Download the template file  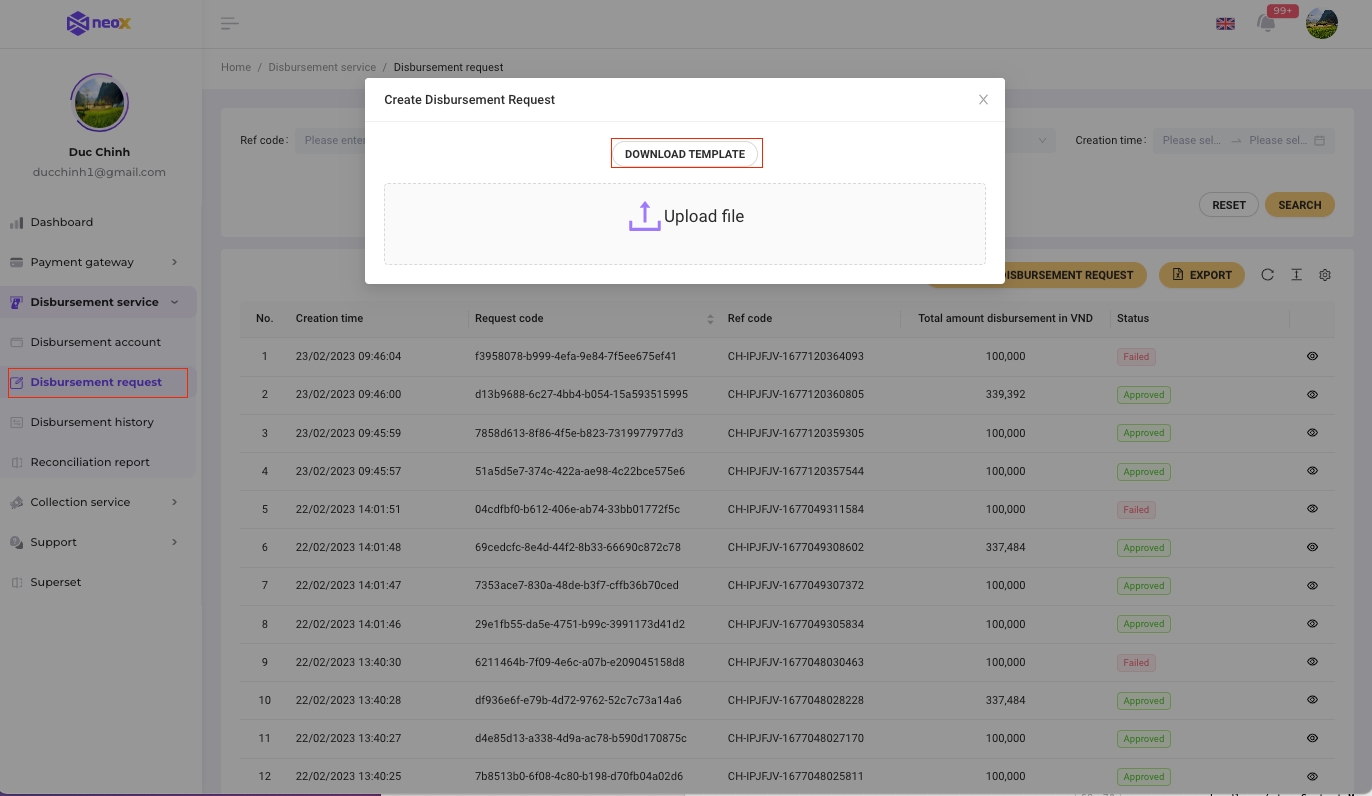(x=685, y=154)
